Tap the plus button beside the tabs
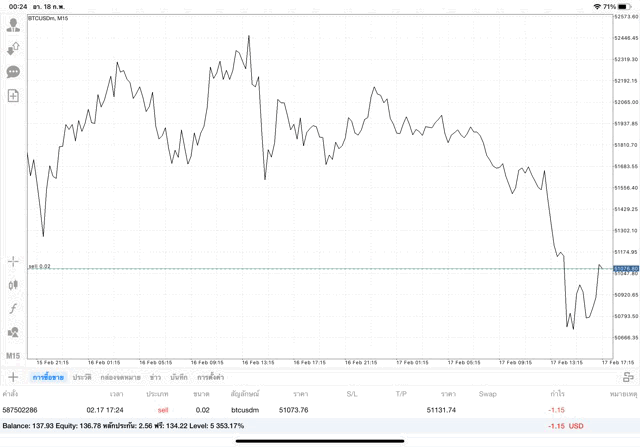 [13, 377]
